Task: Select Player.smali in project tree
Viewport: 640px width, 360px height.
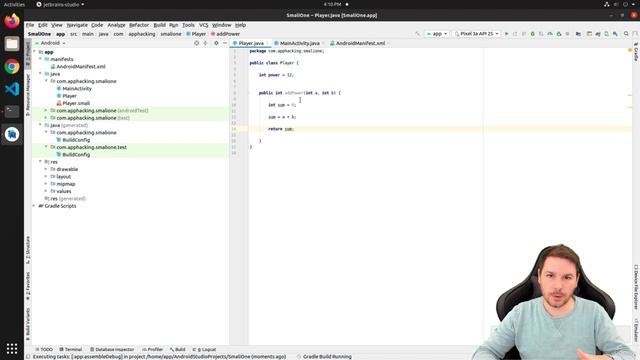Action: pyautogui.click(x=76, y=103)
